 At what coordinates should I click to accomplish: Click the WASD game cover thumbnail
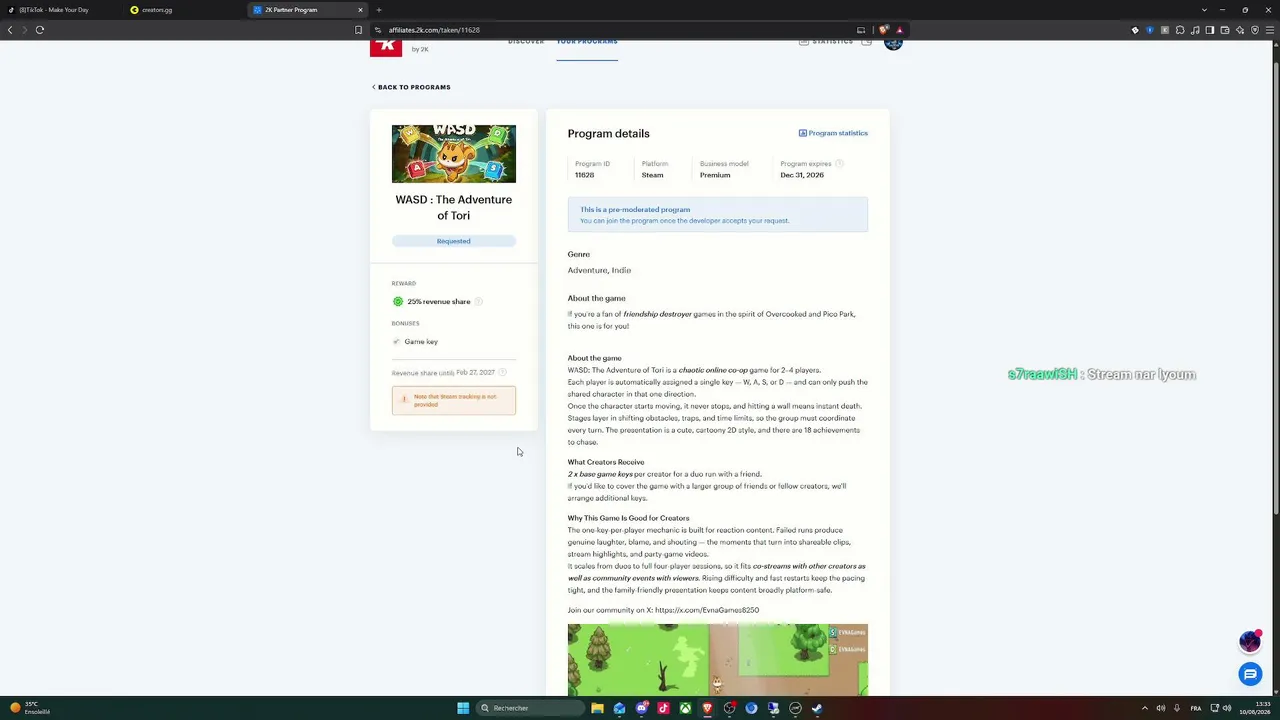(454, 154)
